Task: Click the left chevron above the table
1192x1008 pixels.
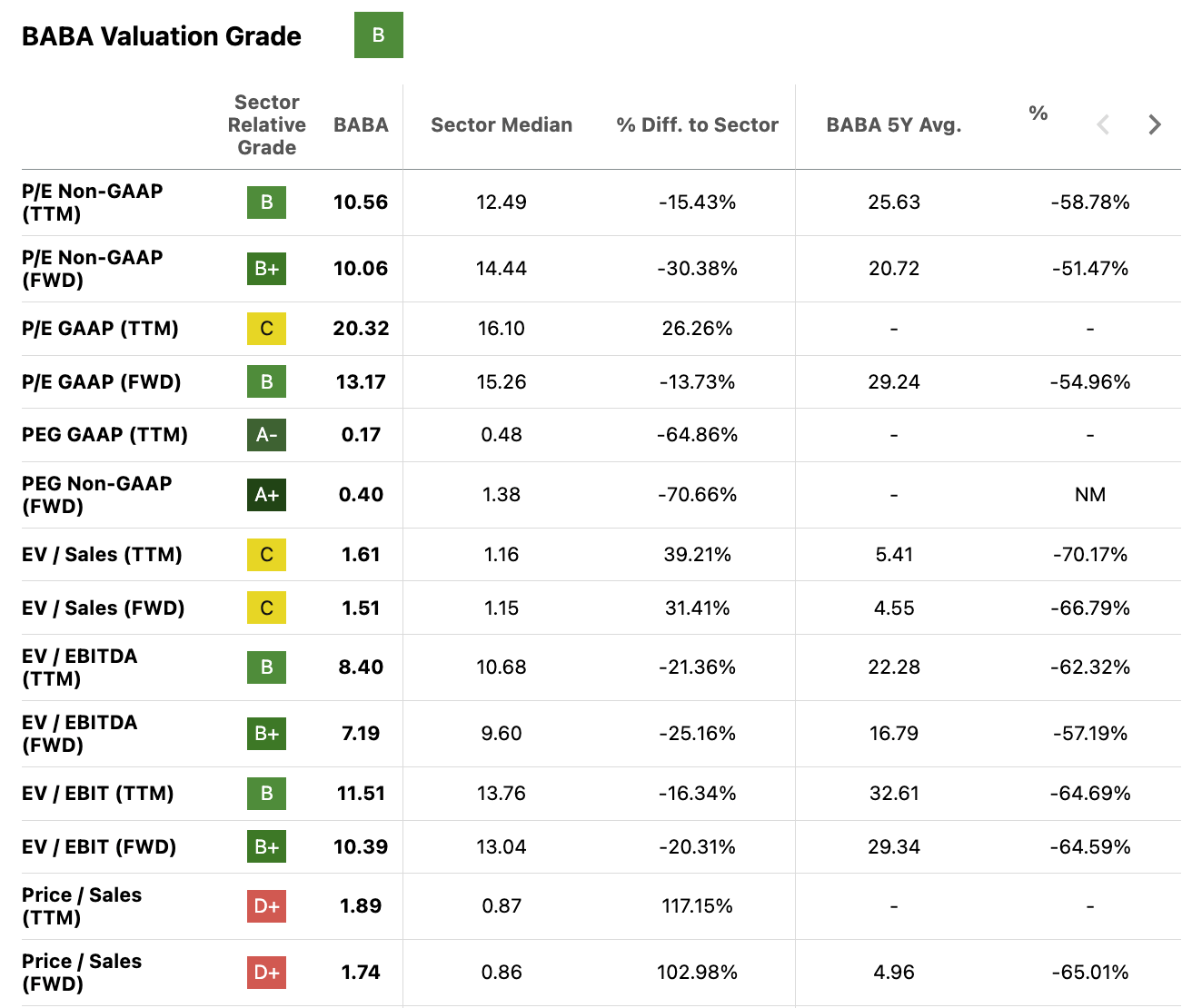Action: tap(1102, 124)
